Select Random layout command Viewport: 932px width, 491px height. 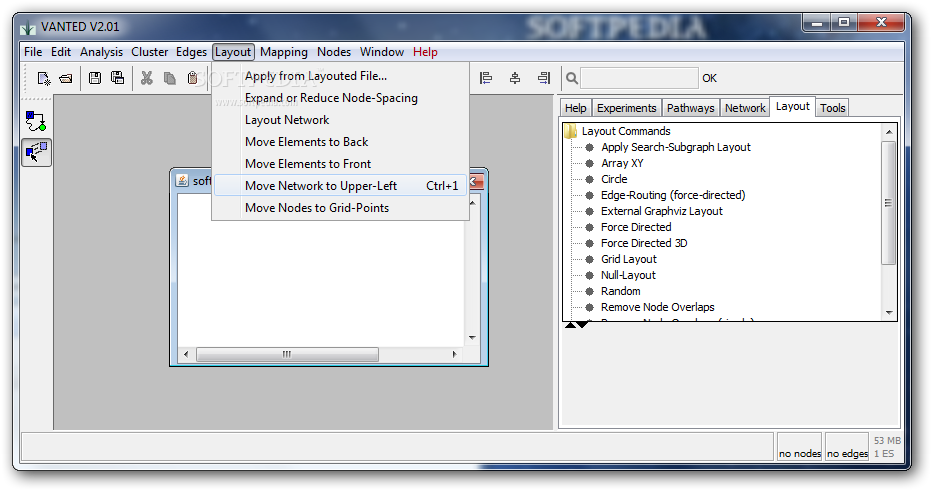coord(621,291)
